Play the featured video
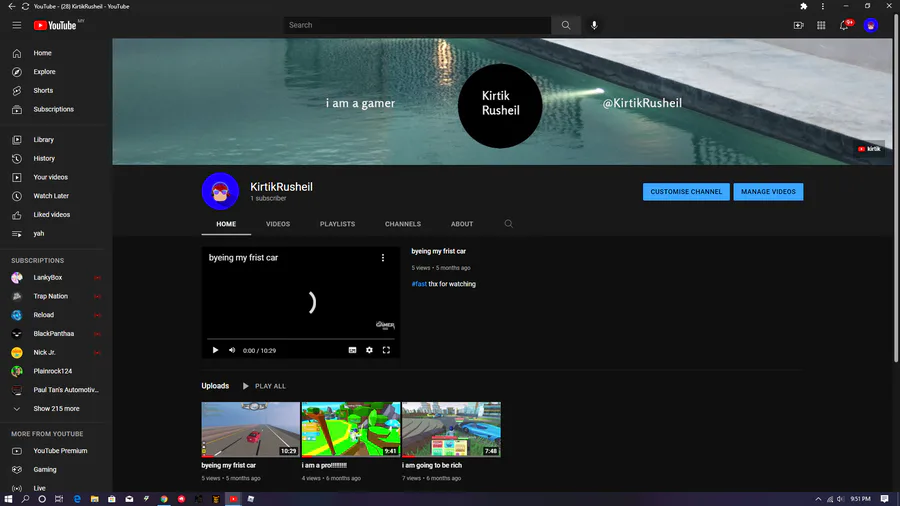 215,350
